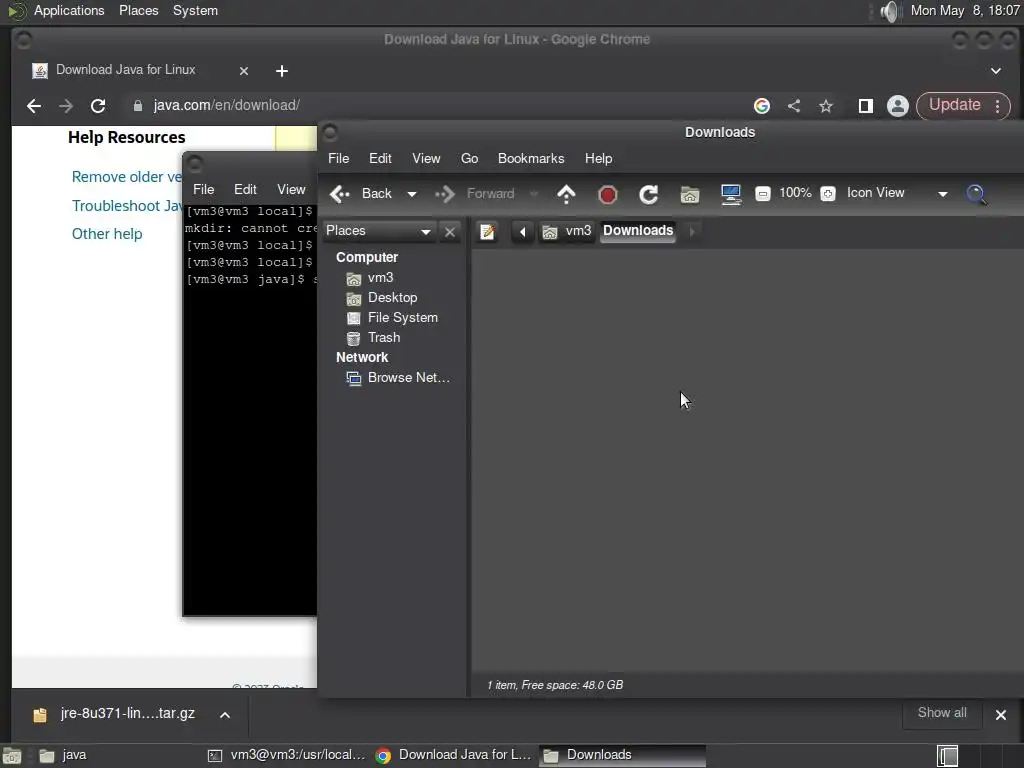Open Browse Network in sidebar
The image size is (1024, 768).
pyautogui.click(x=398, y=378)
